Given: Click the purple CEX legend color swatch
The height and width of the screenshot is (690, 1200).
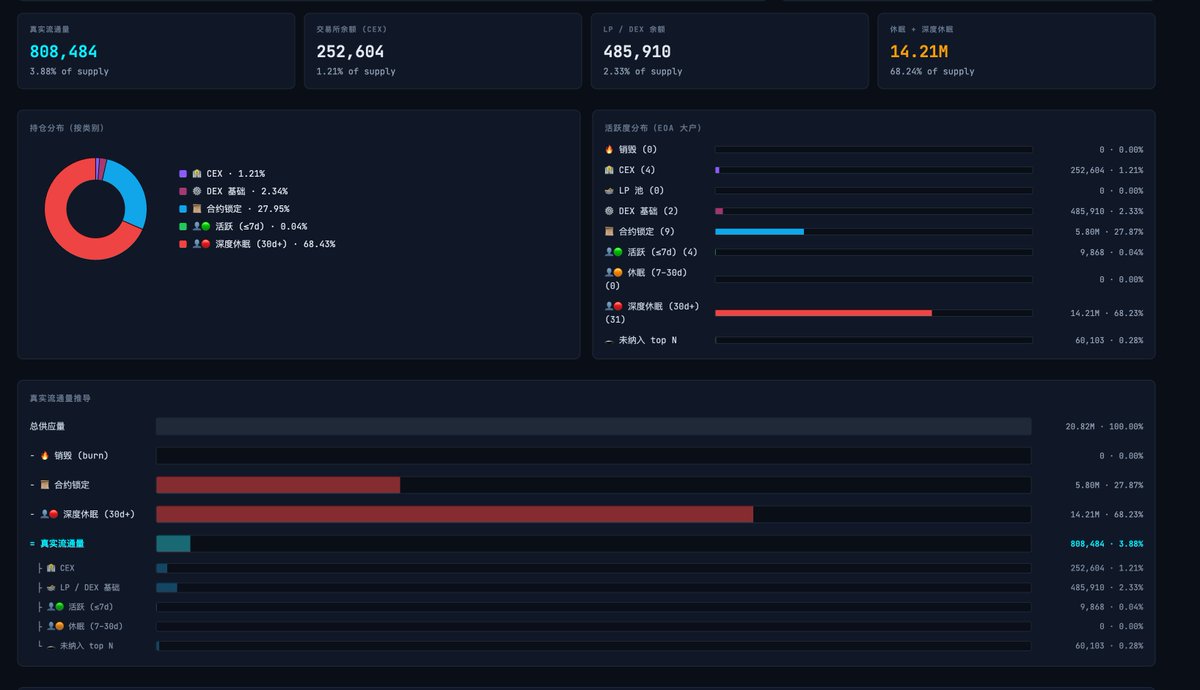Looking at the screenshot, I should tap(183, 174).
